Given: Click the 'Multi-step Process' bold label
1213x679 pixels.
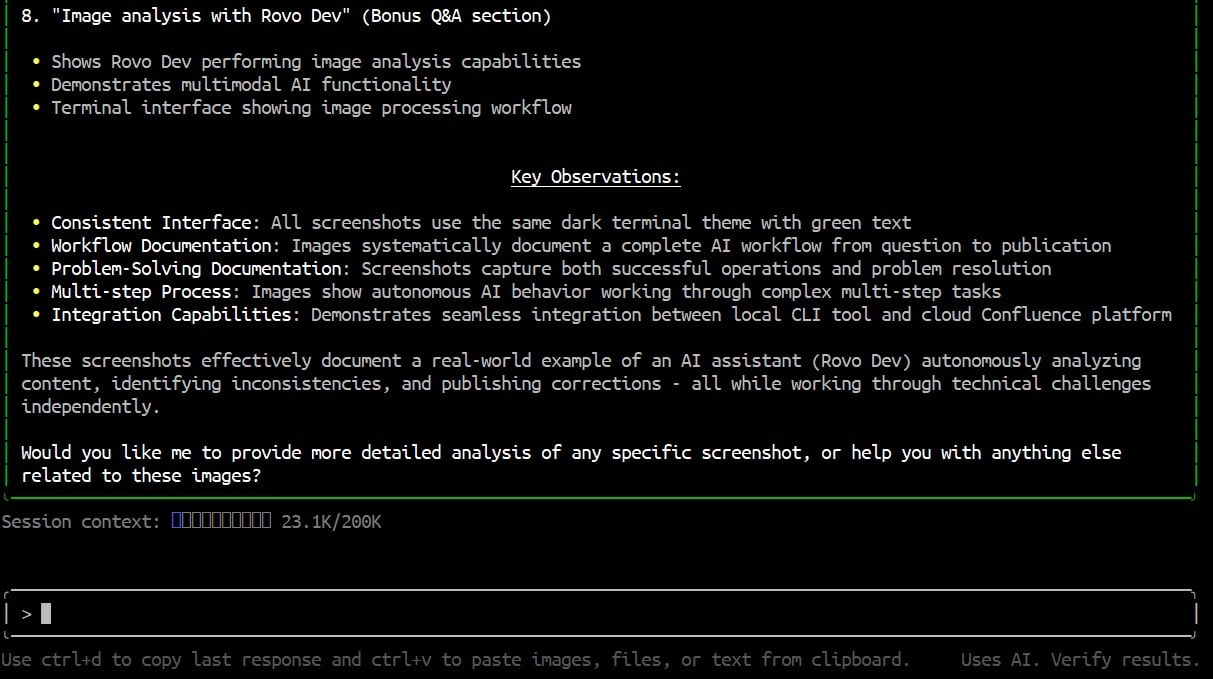Looking at the screenshot, I should (x=141, y=291).
